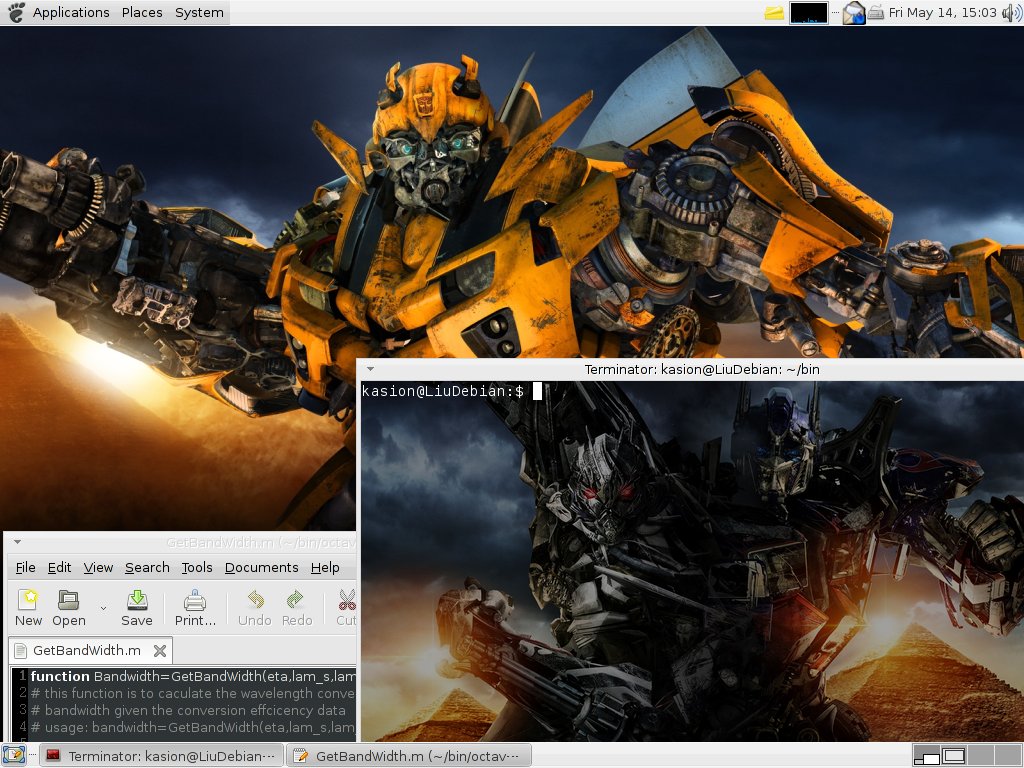This screenshot has height=768, width=1024.
Task: Close the GetBandWidth.m tab
Action: point(160,650)
